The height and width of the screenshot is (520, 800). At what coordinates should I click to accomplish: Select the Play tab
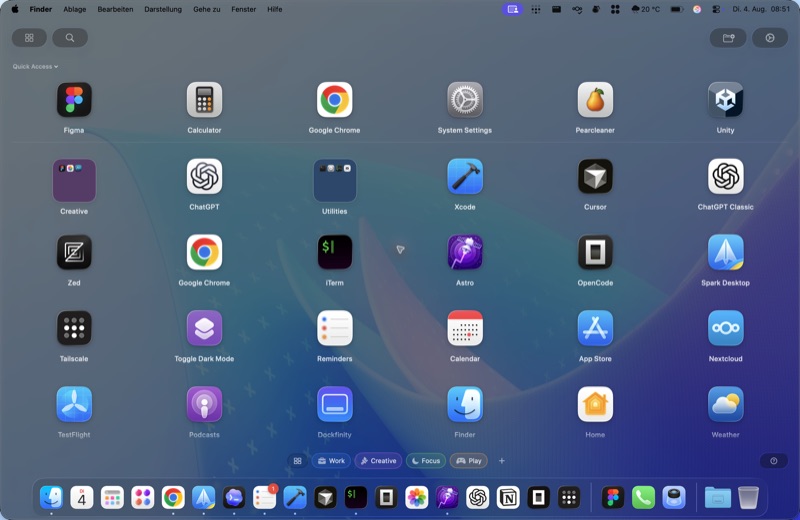tap(468, 461)
